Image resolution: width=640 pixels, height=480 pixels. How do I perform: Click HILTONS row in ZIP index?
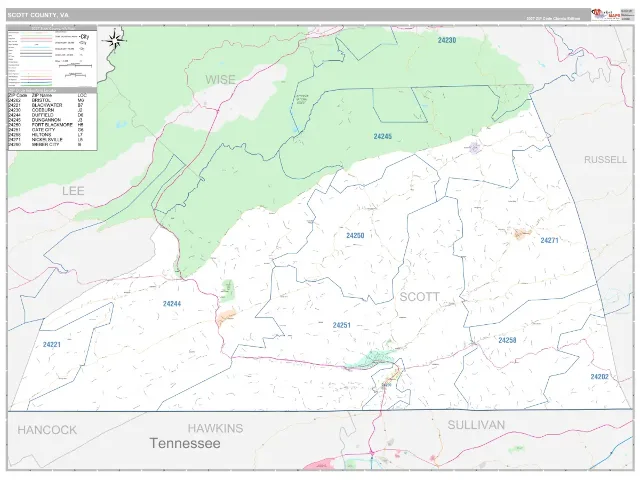tap(46, 135)
